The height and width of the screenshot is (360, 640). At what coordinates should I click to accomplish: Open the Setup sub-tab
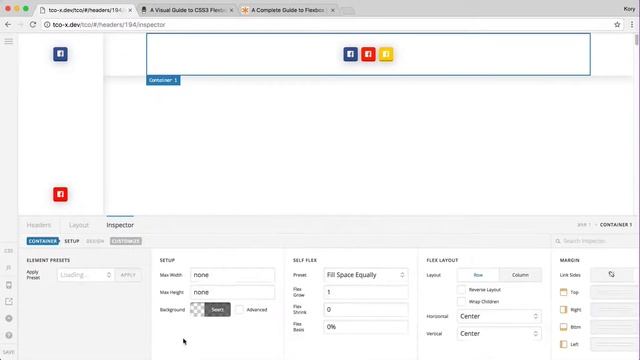click(x=72, y=241)
